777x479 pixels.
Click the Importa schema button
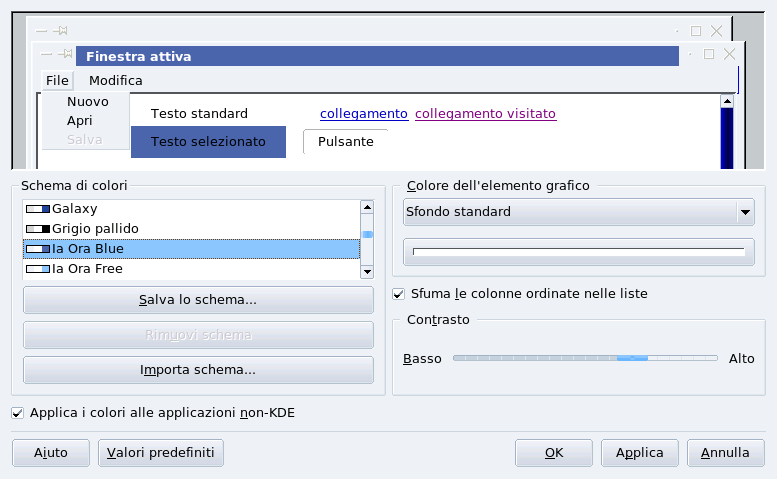198,370
